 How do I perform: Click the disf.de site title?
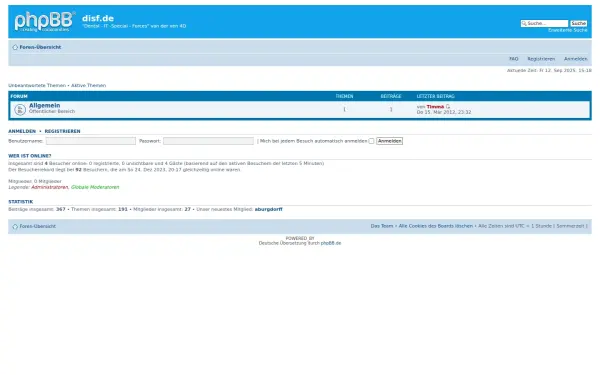coord(98,18)
